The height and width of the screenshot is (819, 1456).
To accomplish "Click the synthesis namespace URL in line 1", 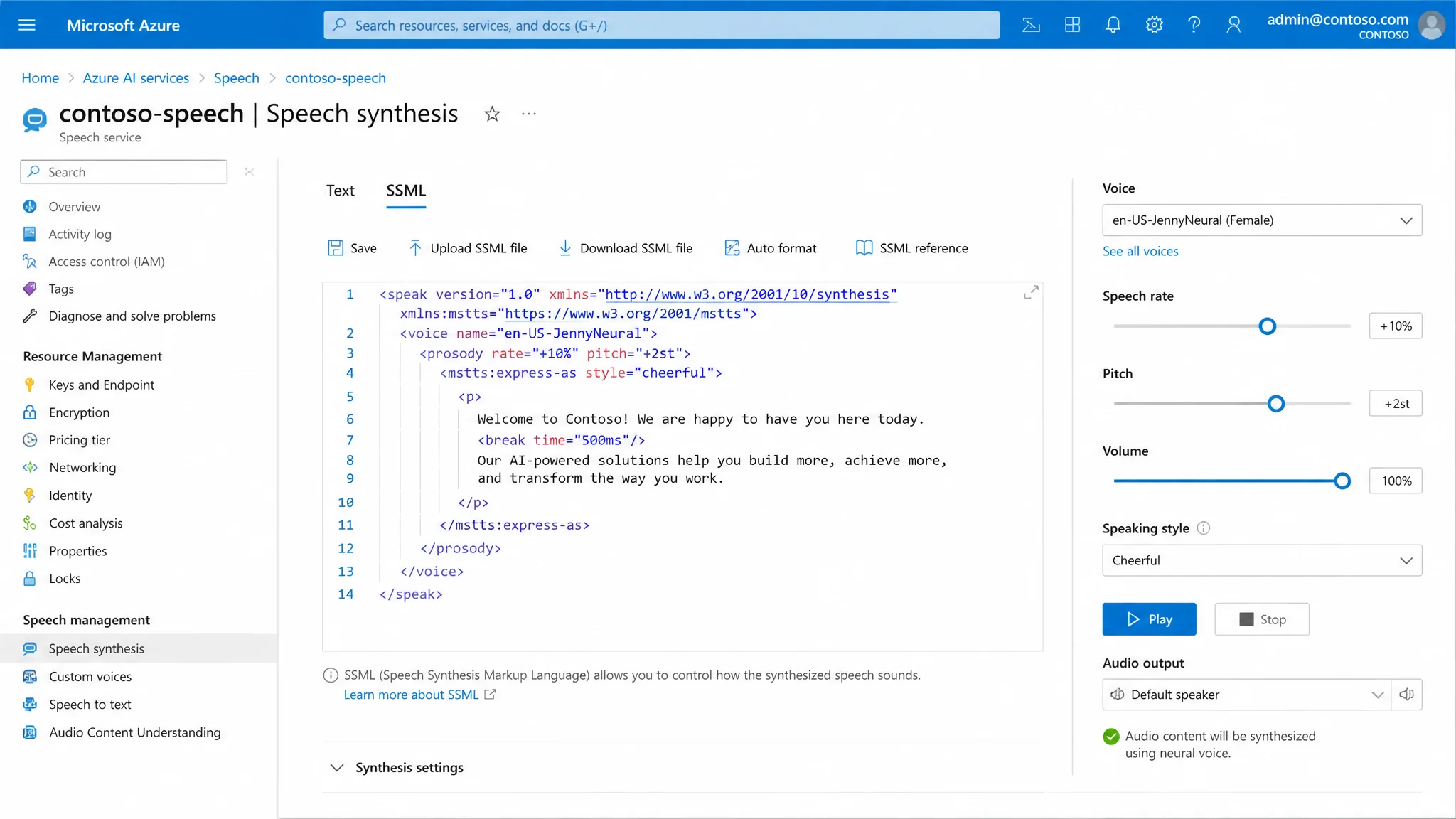I will tap(747, 294).
